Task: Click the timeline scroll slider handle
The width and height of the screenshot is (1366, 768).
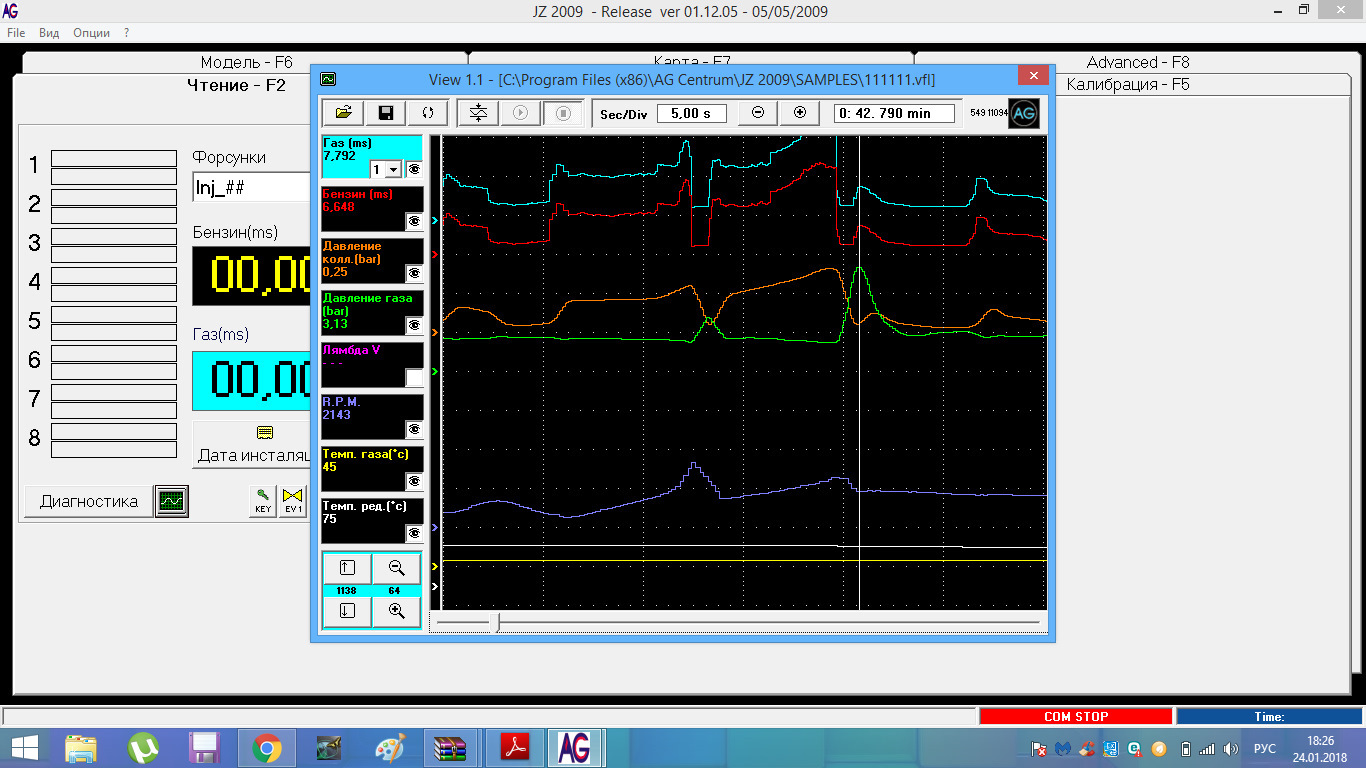Action: pyautogui.click(x=497, y=622)
